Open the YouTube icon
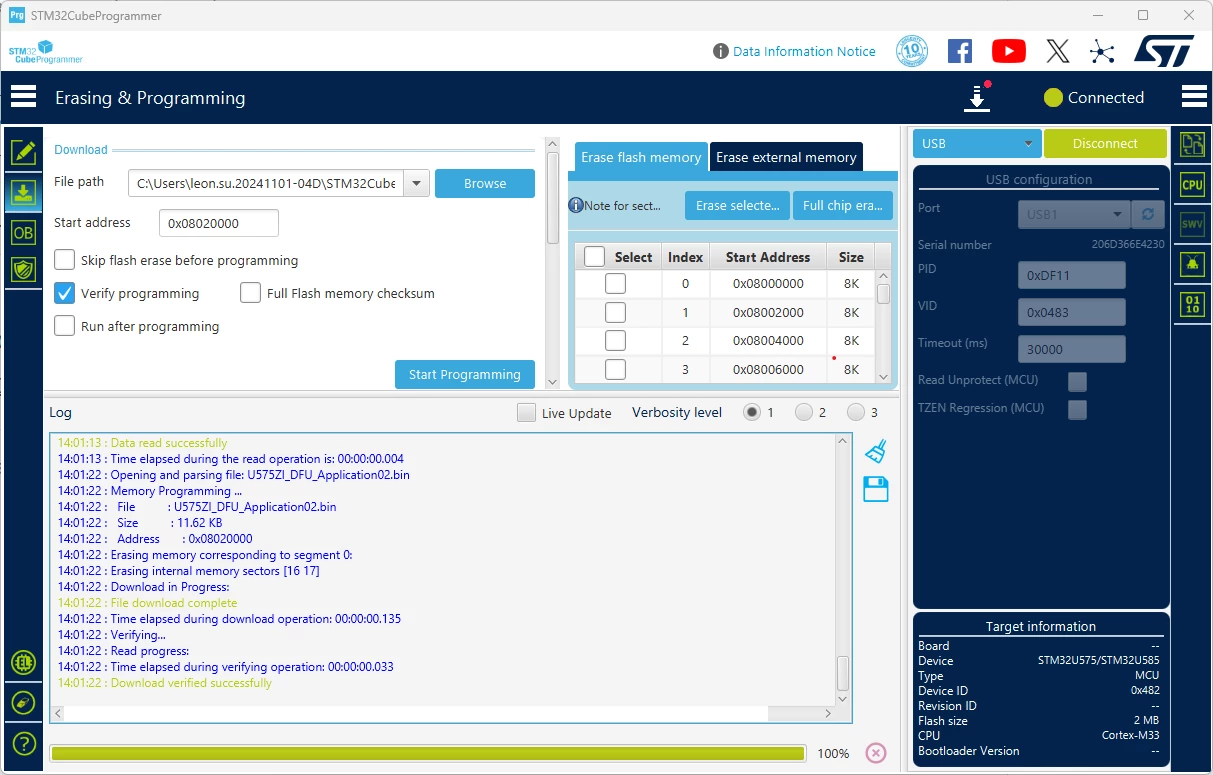1213x775 pixels. [x=1008, y=51]
